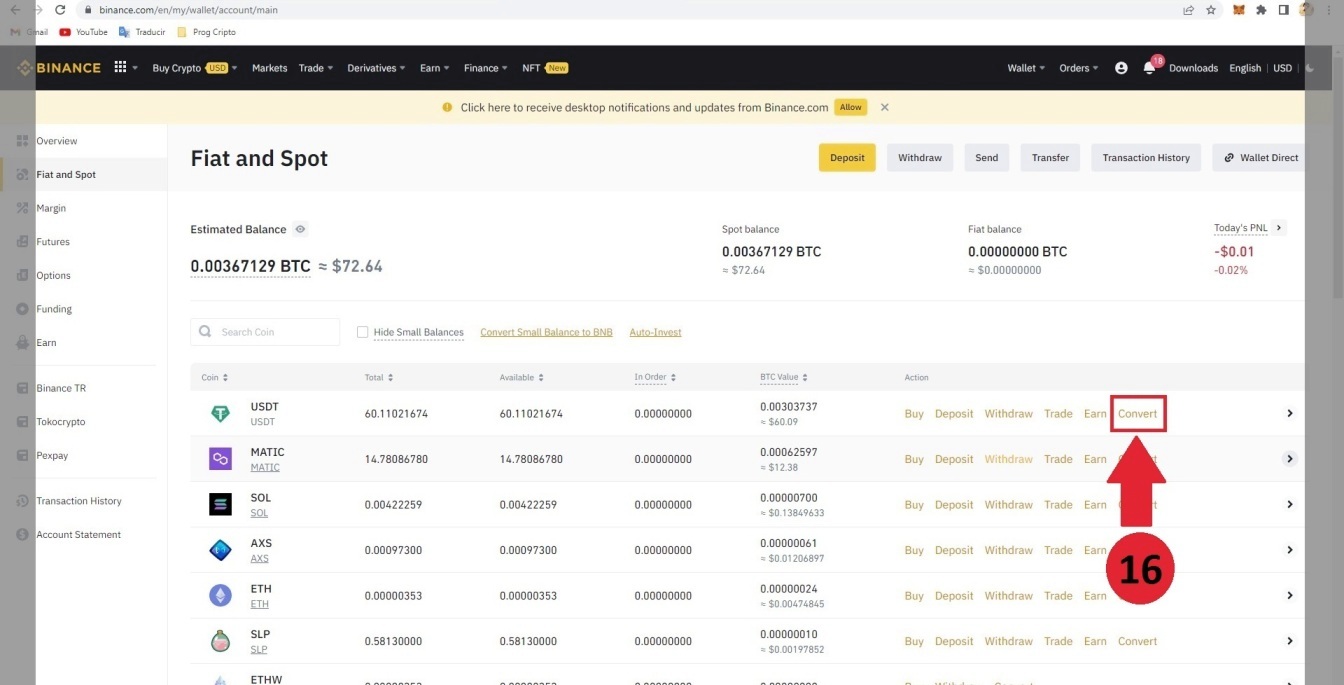
Task: Click the yellow Deposit button
Action: [x=847, y=158]
